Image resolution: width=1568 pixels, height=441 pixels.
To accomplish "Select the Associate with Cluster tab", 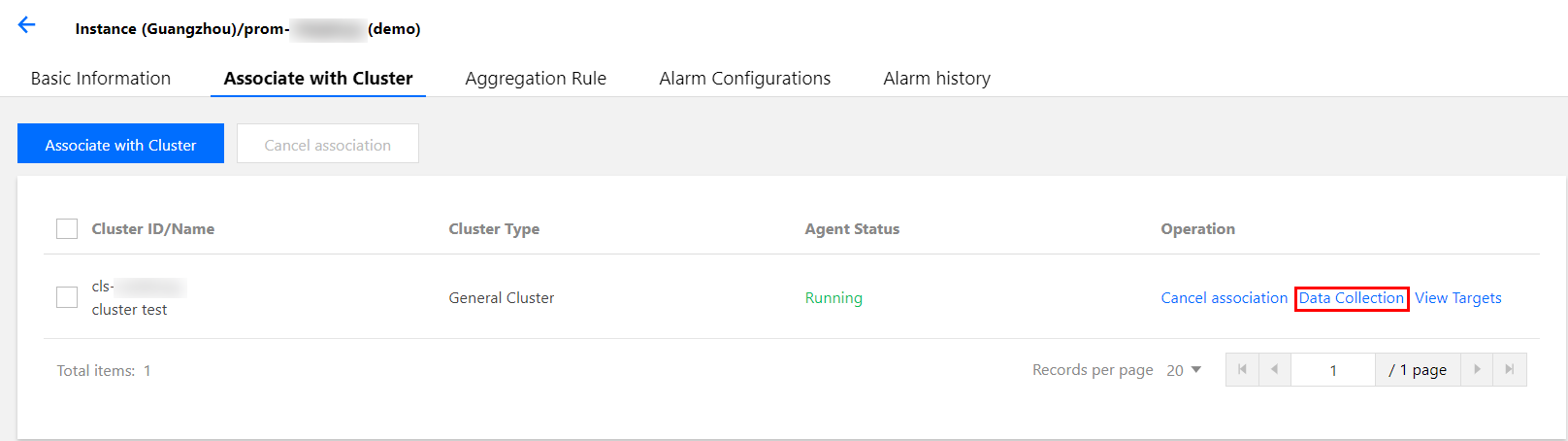I will click(318, 79).
